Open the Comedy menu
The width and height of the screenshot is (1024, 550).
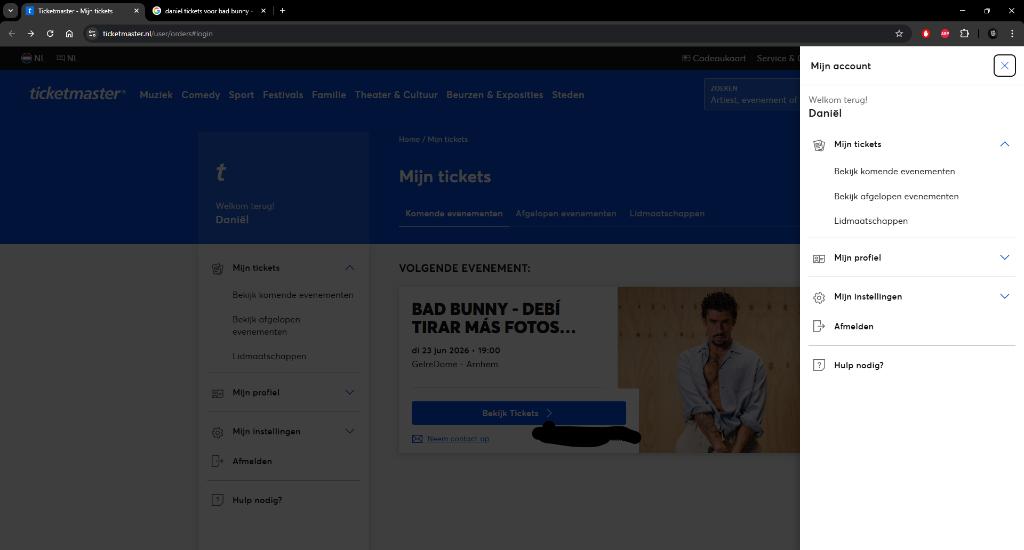click(x=200, y=95)
